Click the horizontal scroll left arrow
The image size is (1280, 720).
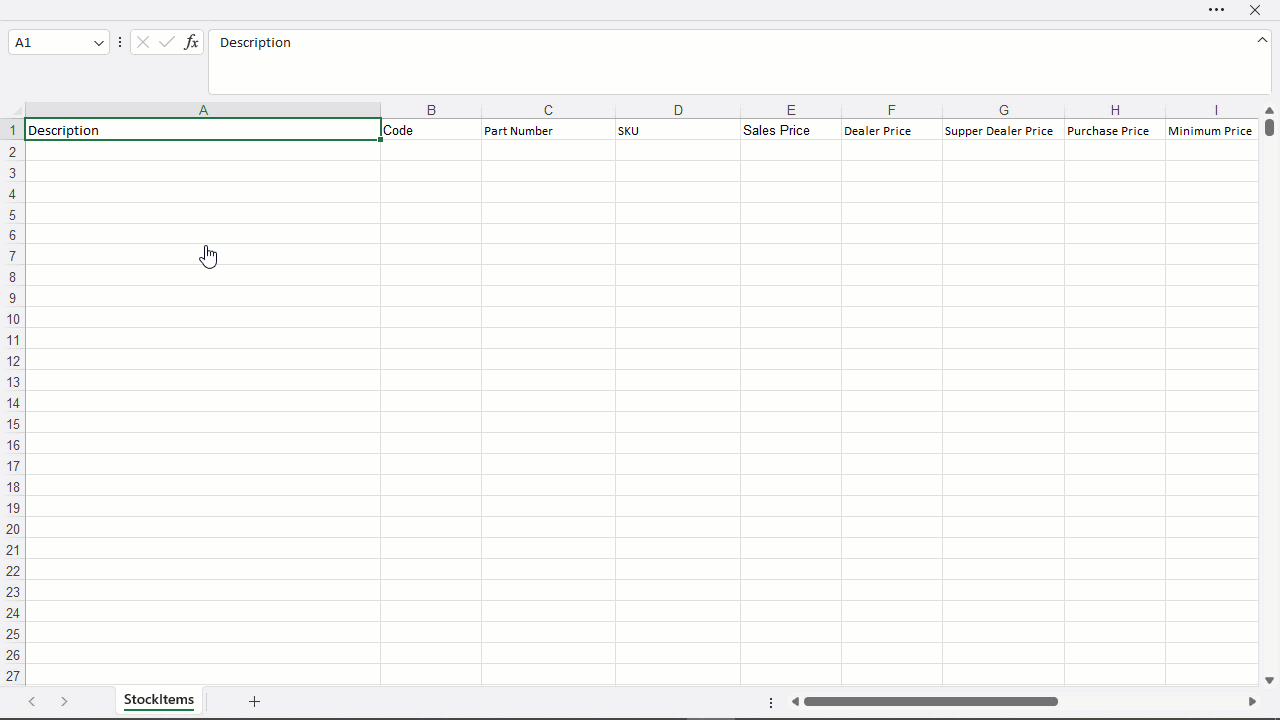(795, 701)
